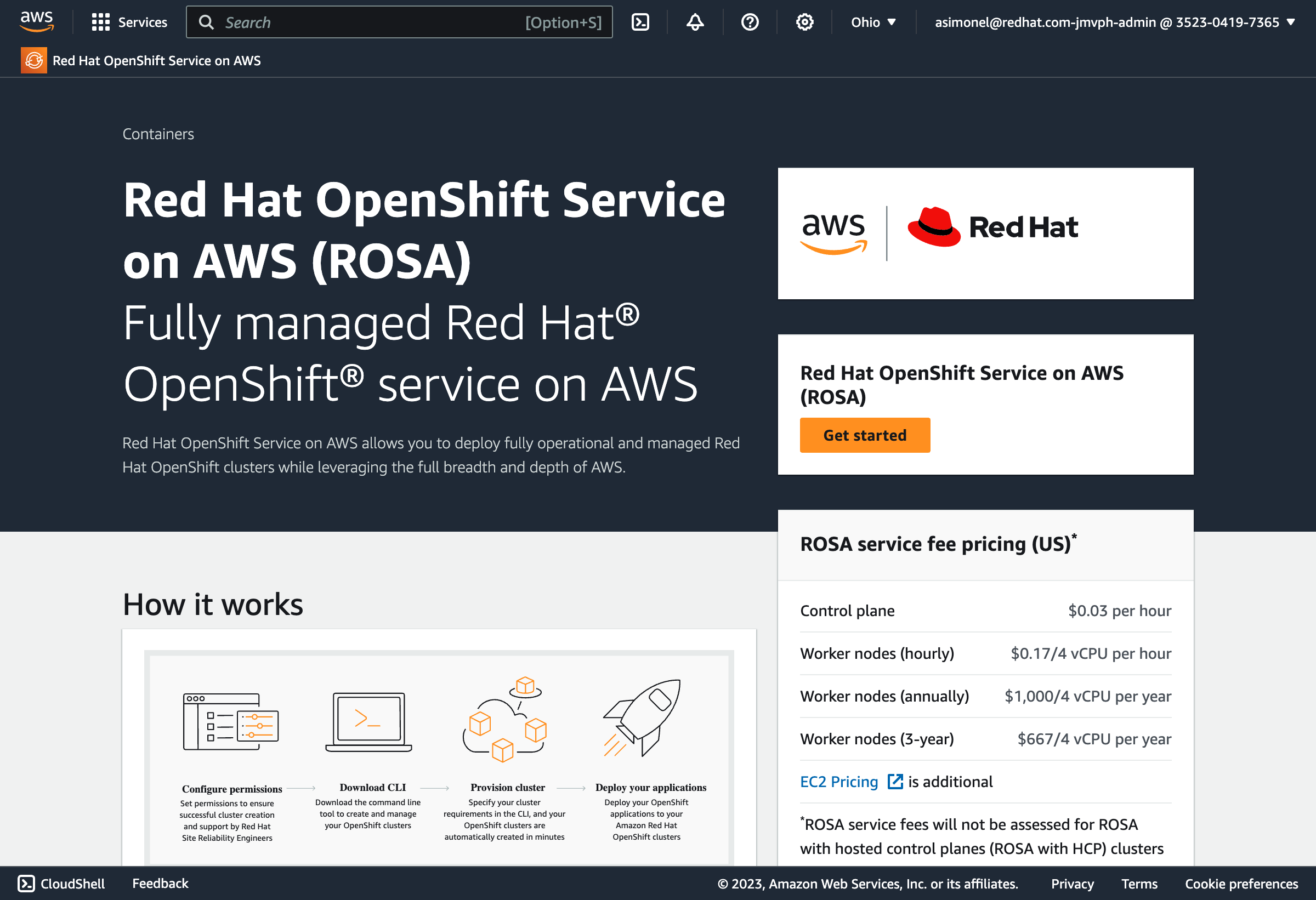Click the Services grid icon

(x=100, y=22)
